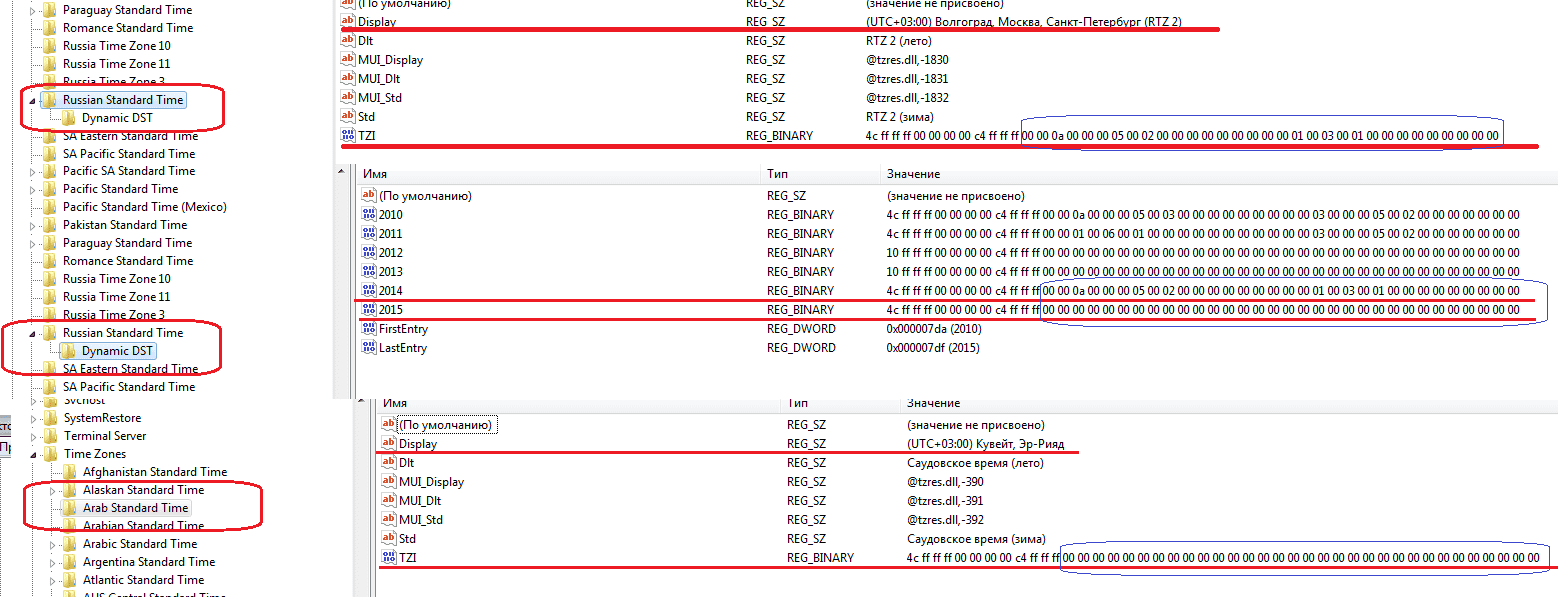Expand the Argentina Standard Time node
The width and height of the screenshot is (1558, 597).
point(54,562)
